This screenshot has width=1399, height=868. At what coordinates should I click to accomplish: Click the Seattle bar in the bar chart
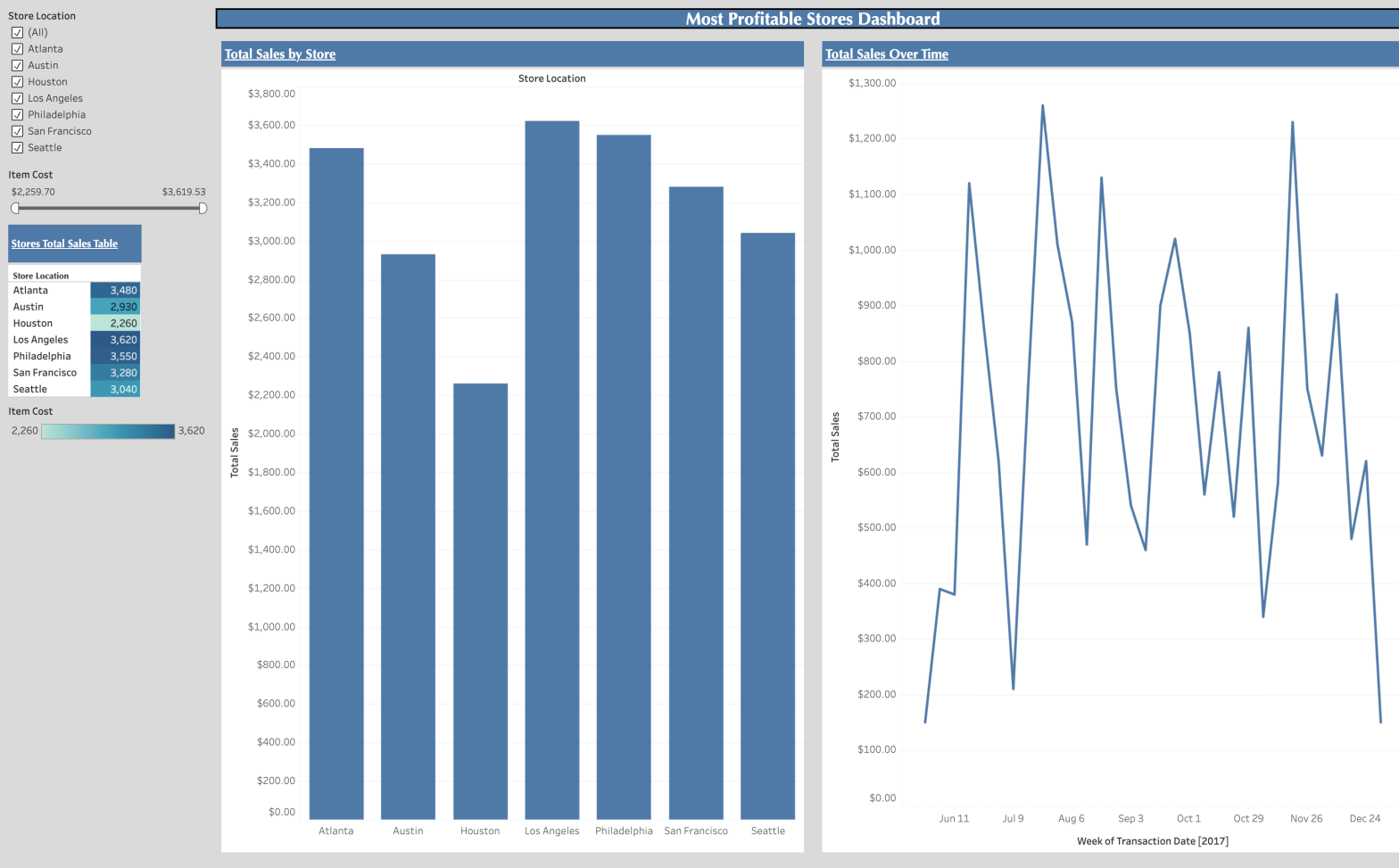point(767,525)
